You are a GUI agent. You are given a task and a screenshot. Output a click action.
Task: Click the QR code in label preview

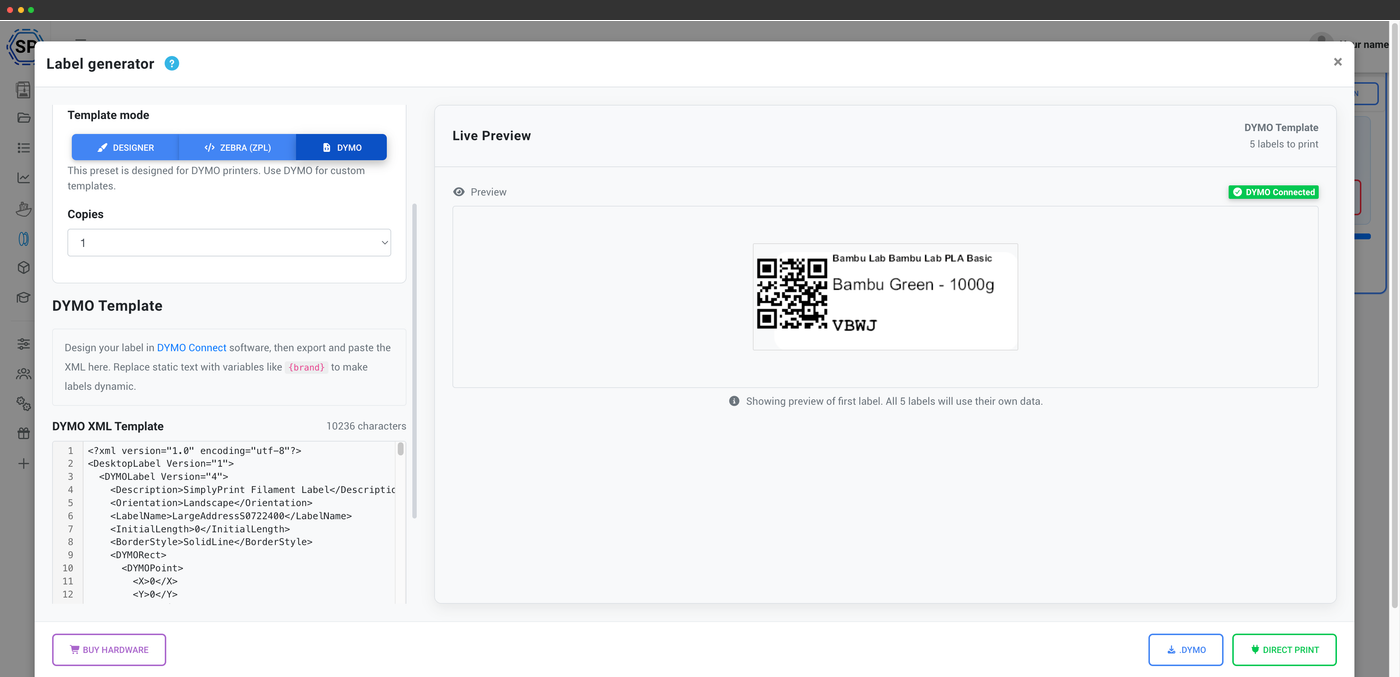pyautogui.click(x=792, y=294)
